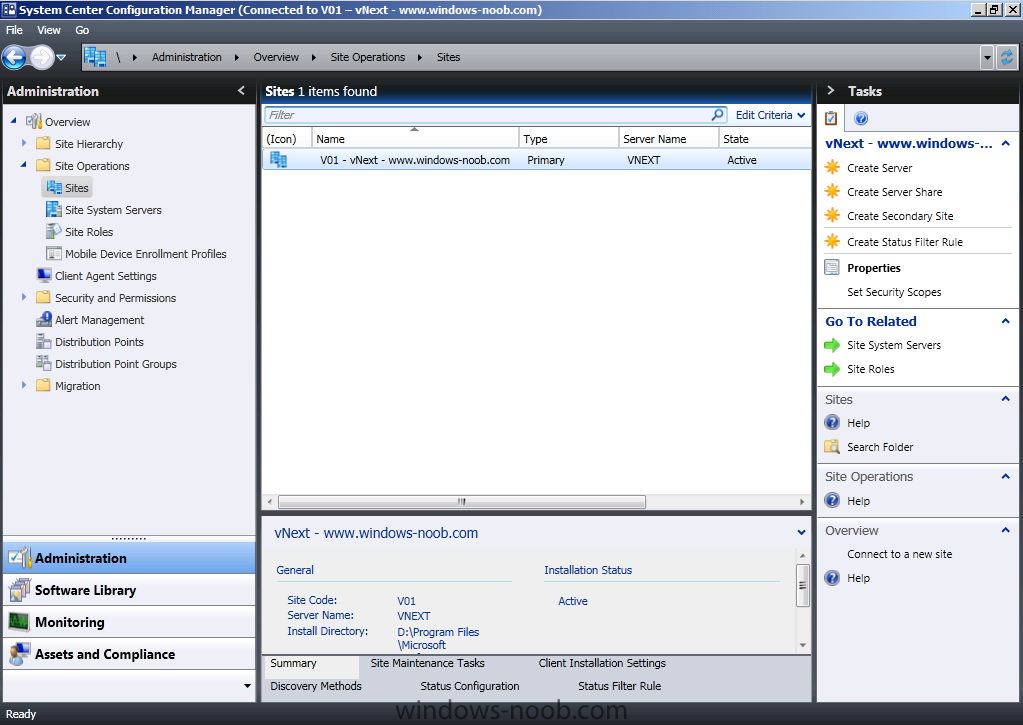
Task: Open the address bar dropdown arrow
Action: (987, 57)
